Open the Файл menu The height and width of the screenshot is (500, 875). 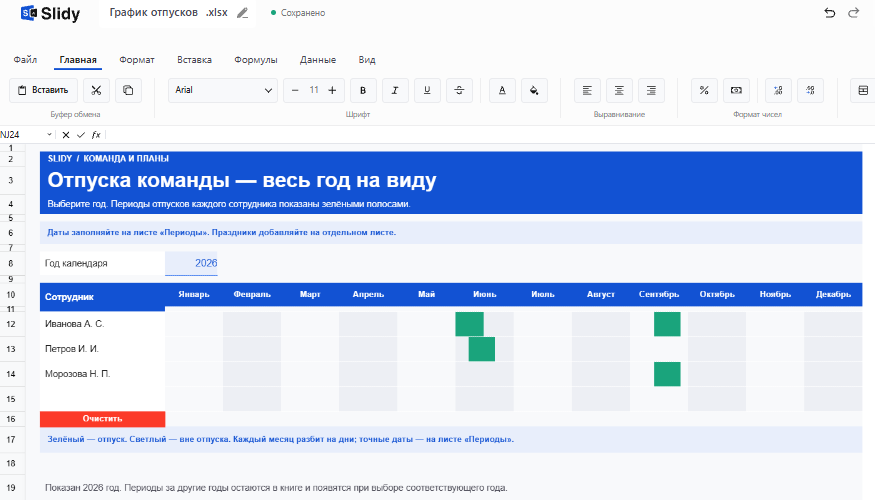click(25, 60)
